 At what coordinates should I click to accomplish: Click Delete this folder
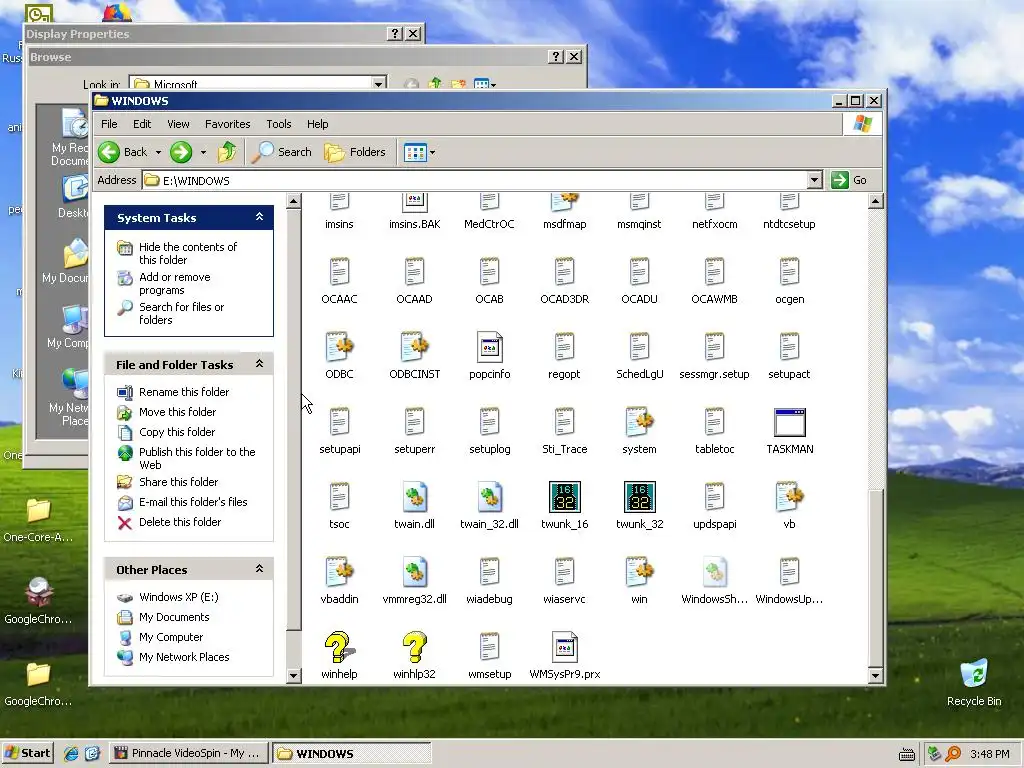tap(180, 522)
